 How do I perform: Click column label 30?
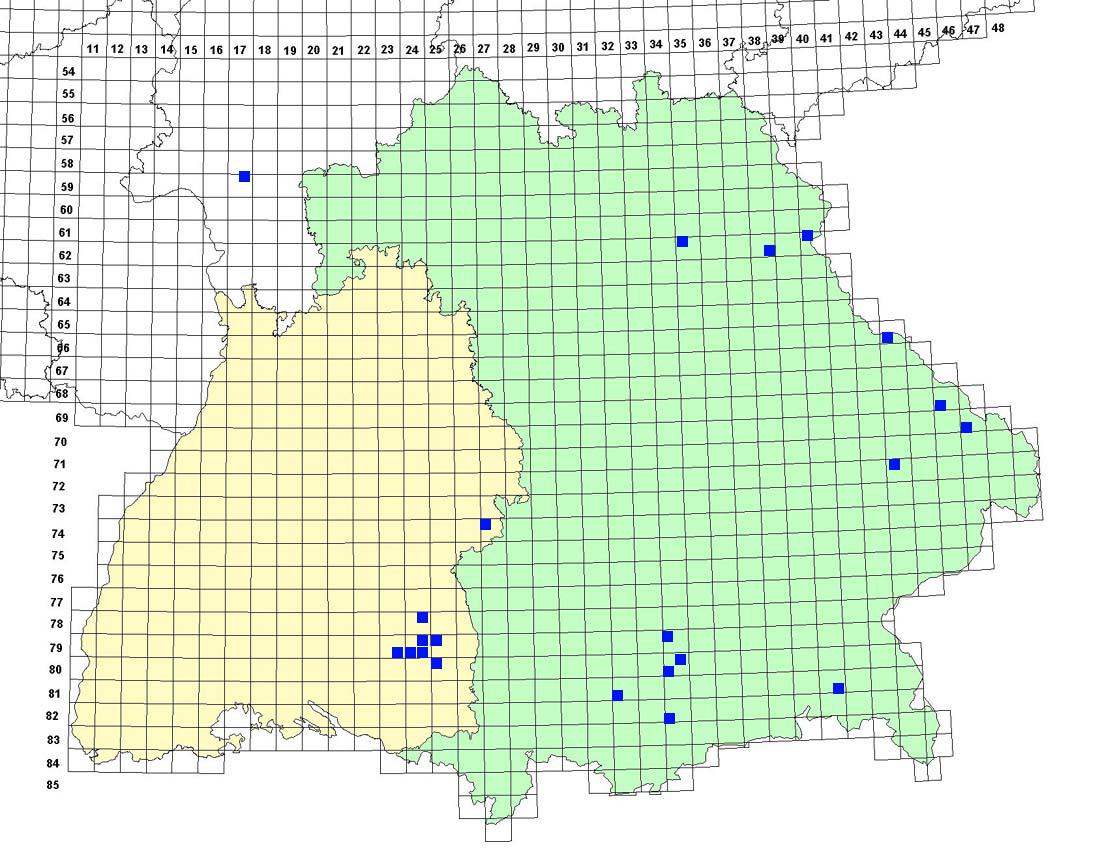[558, 48]
